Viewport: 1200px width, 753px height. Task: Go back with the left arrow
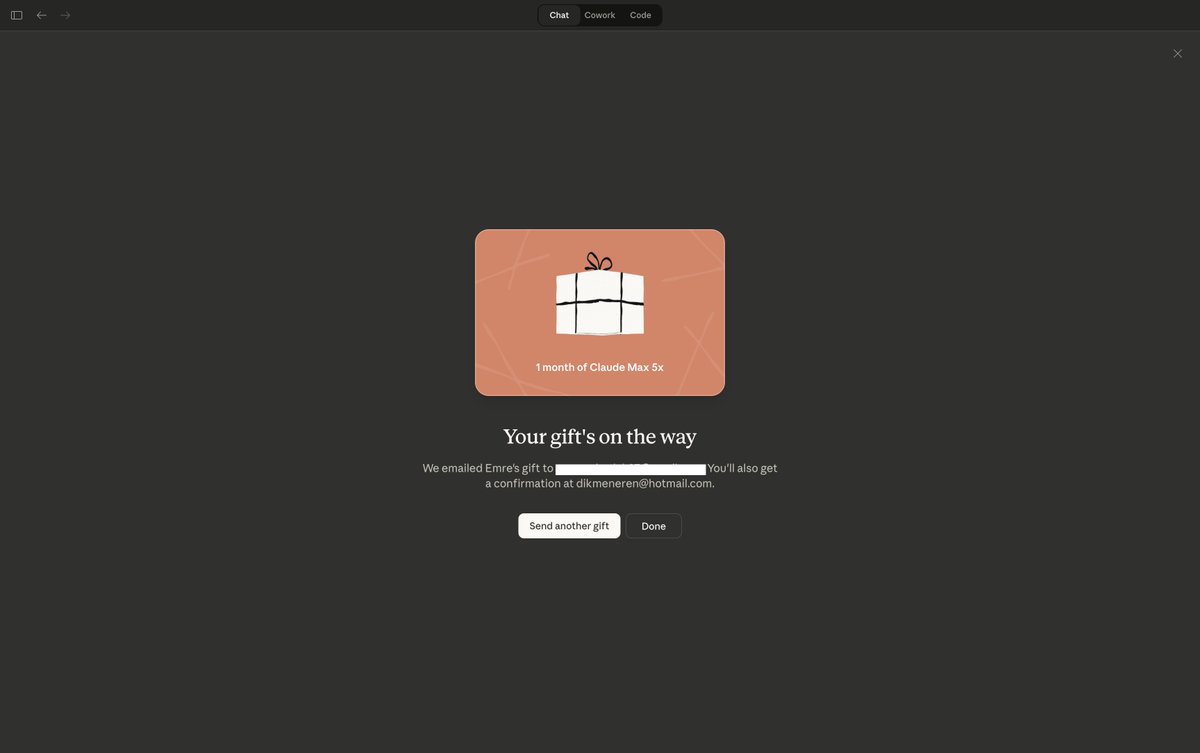pyautogui.click(x=41, y=15)
